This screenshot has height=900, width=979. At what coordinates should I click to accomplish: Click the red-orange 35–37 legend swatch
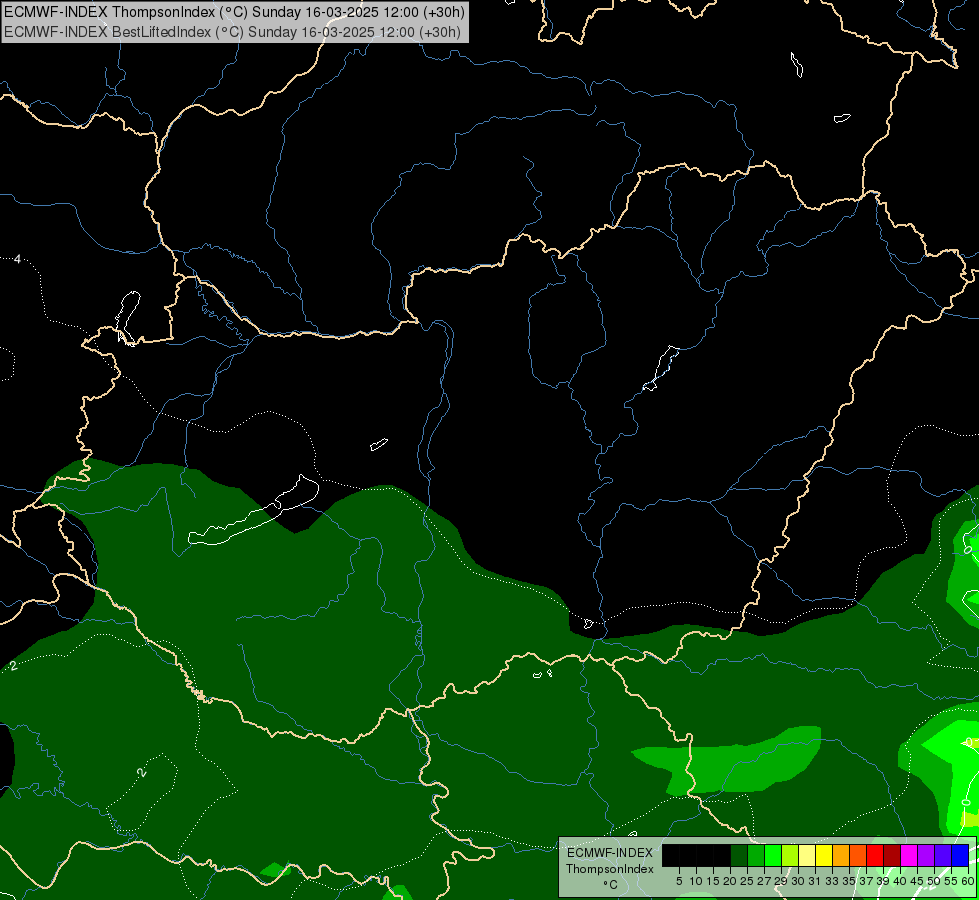coord(858,855)
